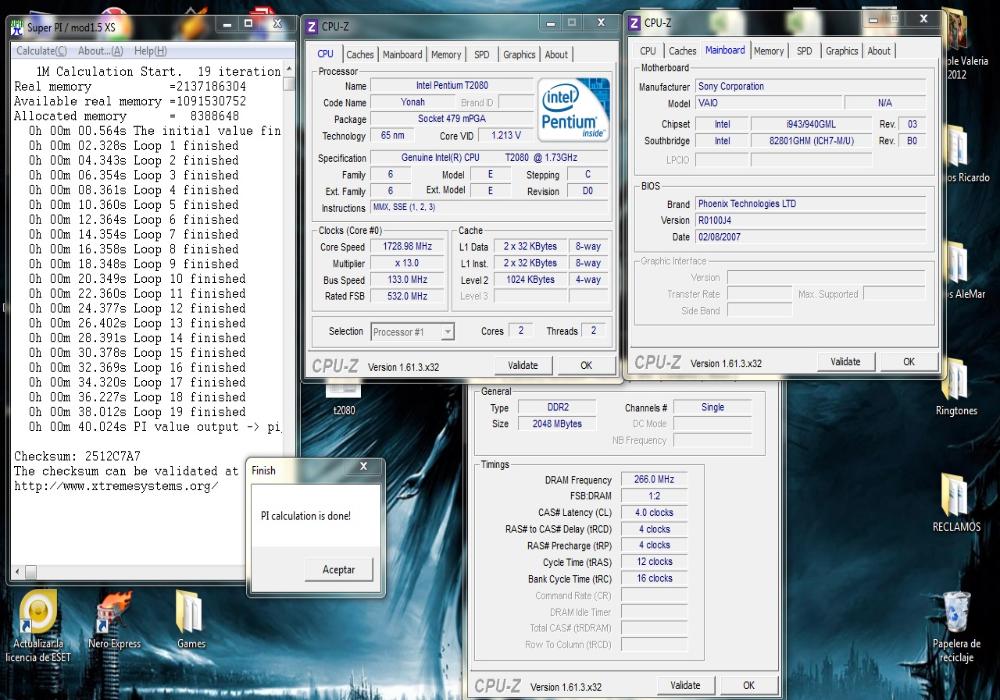Open the Games folder desktop icon
Image resolution: width=1000 pixels, height=700 pixels.
[x=191, y=620]
